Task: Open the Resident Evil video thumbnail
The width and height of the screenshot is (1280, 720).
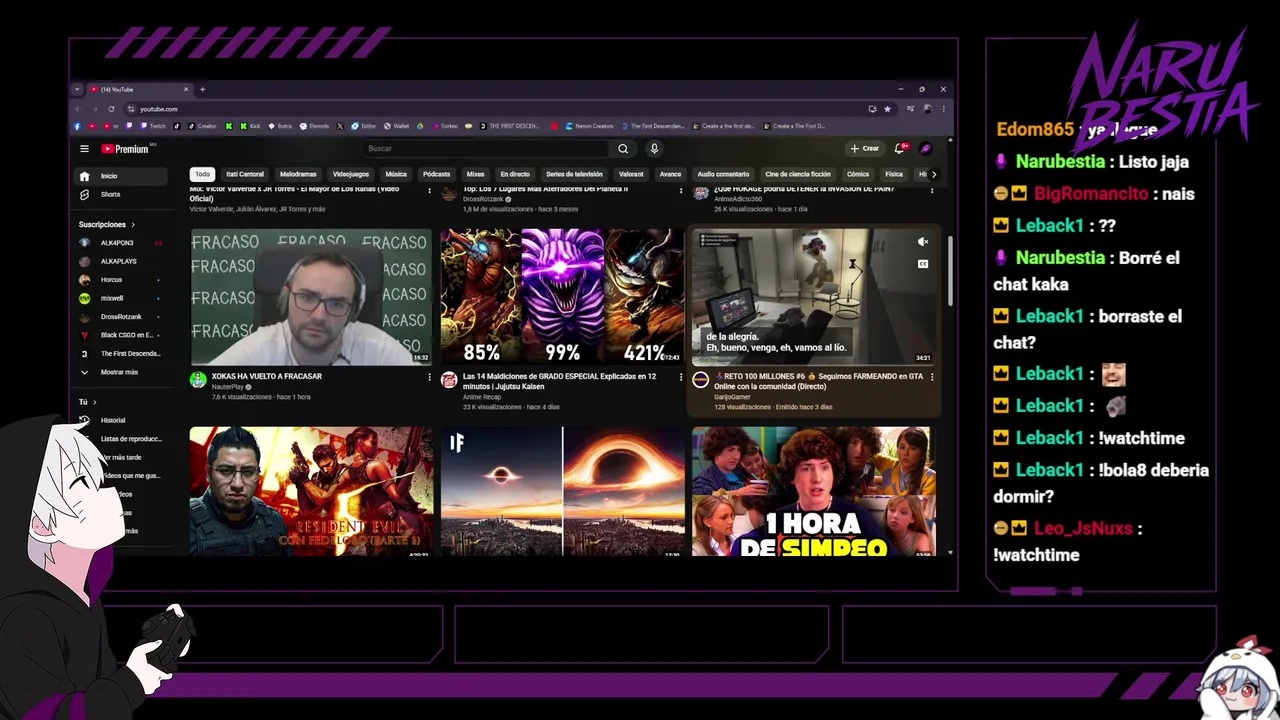Action: click(311, 491)
